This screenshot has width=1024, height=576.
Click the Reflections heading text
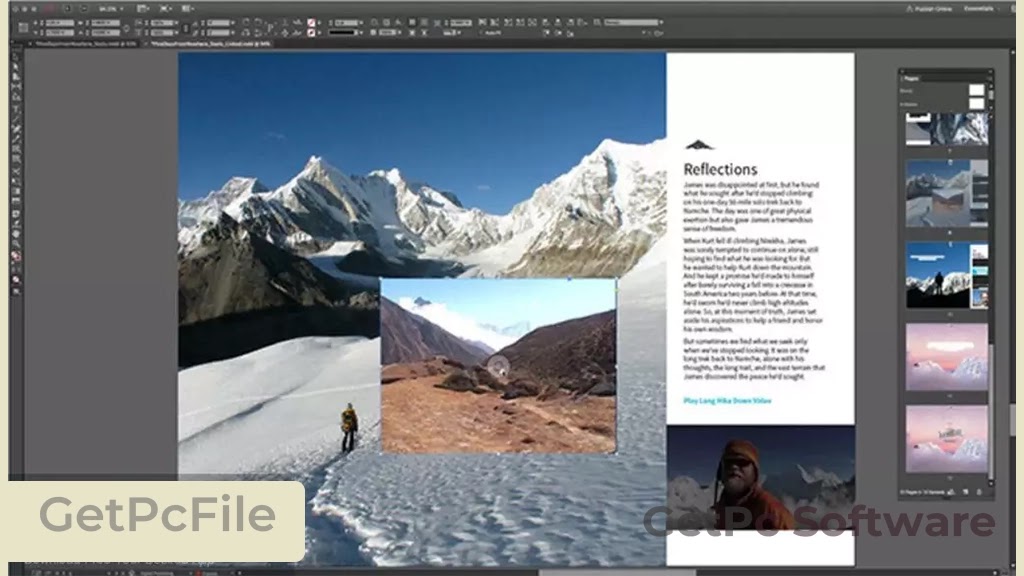click(720, 169)
